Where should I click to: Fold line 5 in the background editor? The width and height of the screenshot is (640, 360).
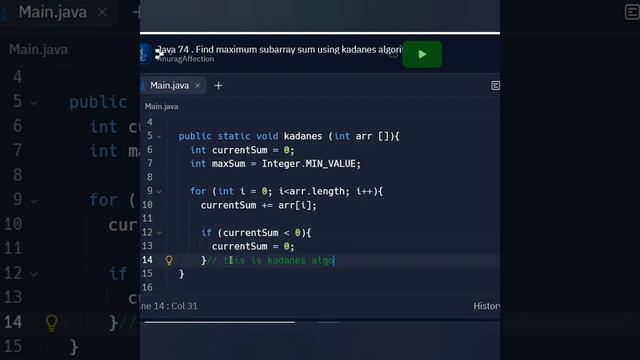coord(34,102)
